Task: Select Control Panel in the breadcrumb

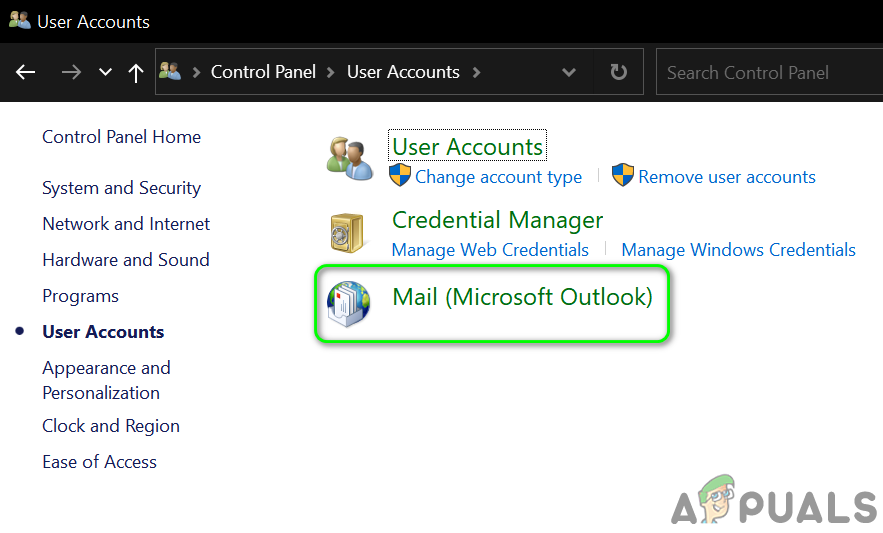Action: tap(263, 72)
